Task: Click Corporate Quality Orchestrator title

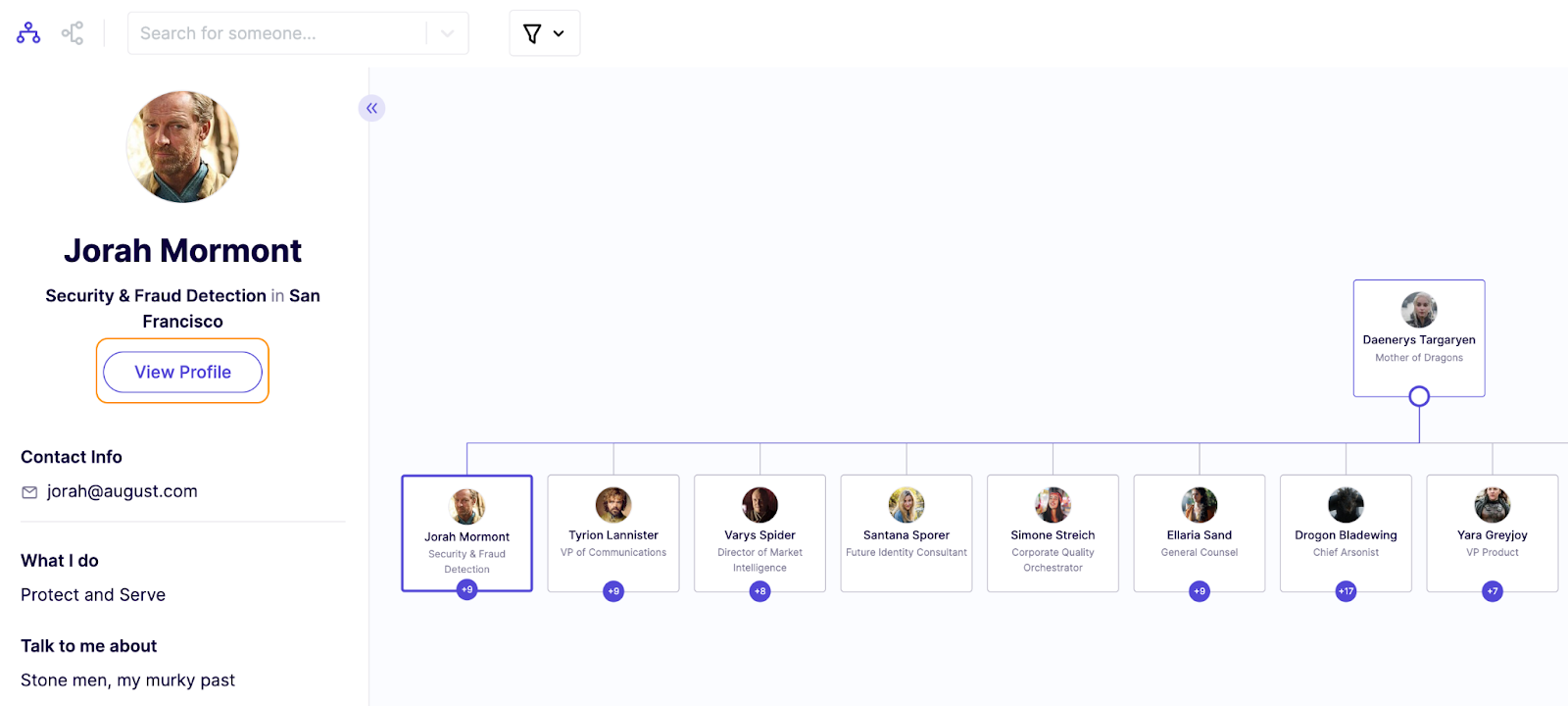Action: click(x=1053, y=560)
